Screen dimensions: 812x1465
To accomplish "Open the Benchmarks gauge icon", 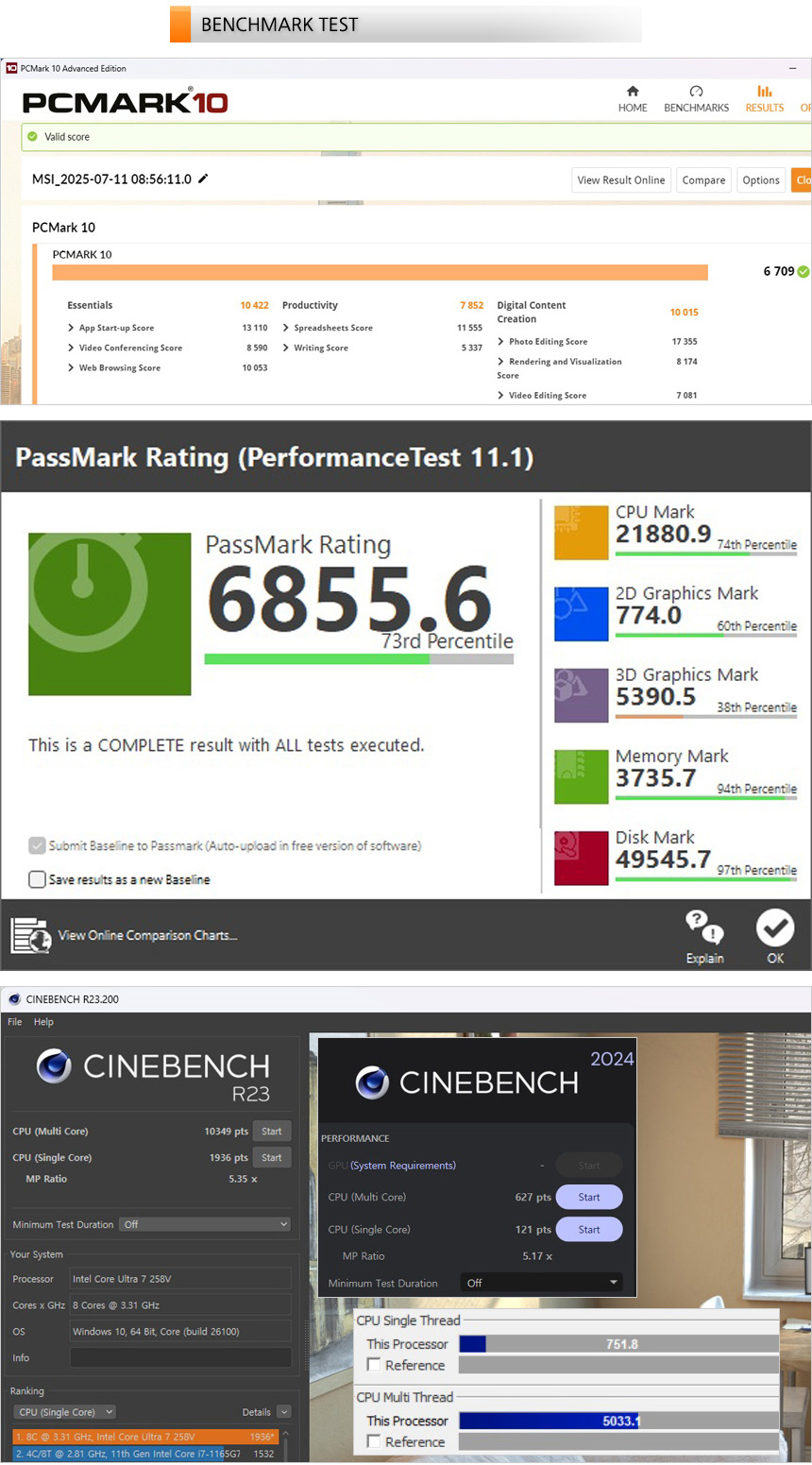I will coord(696,92).
